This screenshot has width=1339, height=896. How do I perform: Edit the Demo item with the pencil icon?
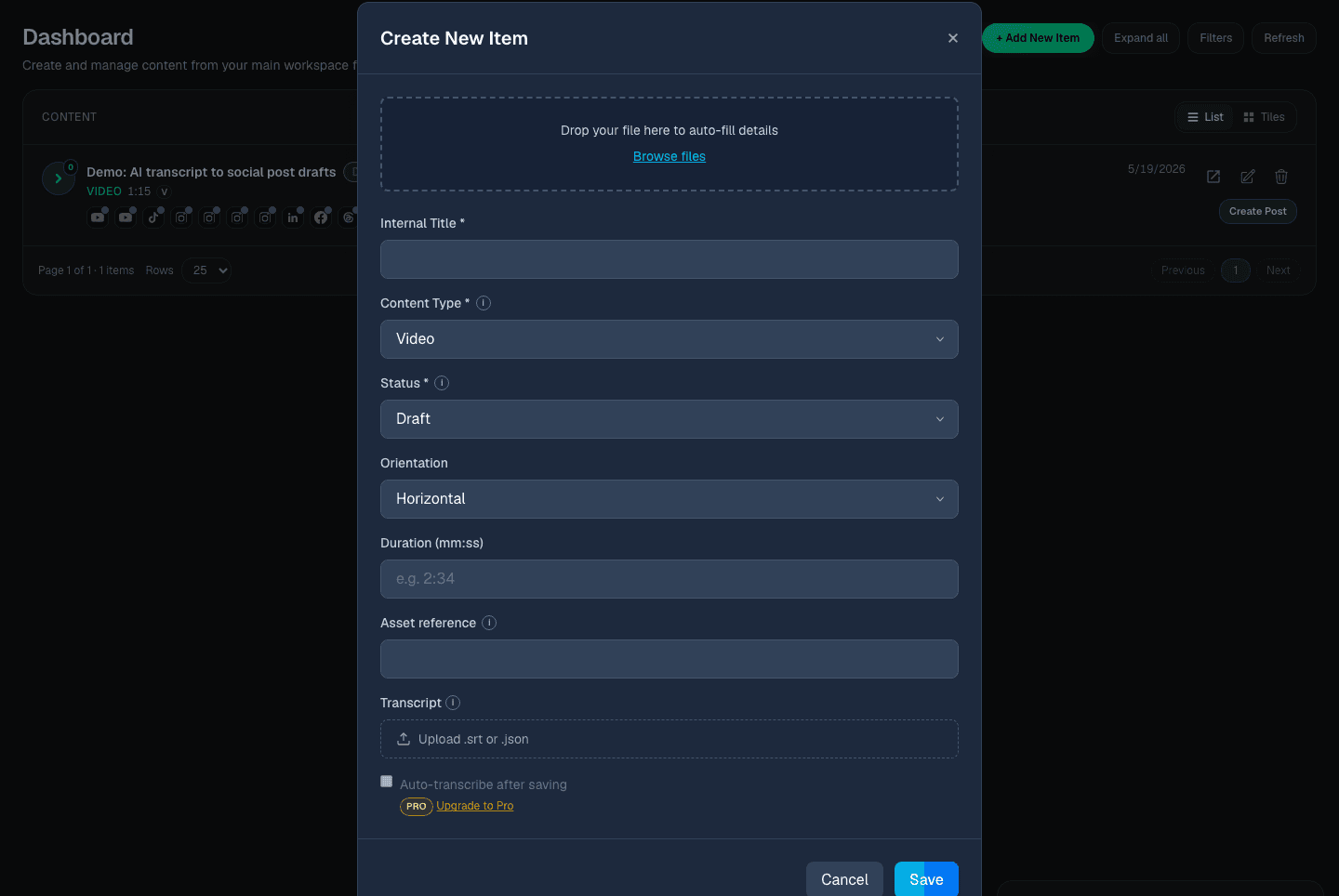point(1248,177)
